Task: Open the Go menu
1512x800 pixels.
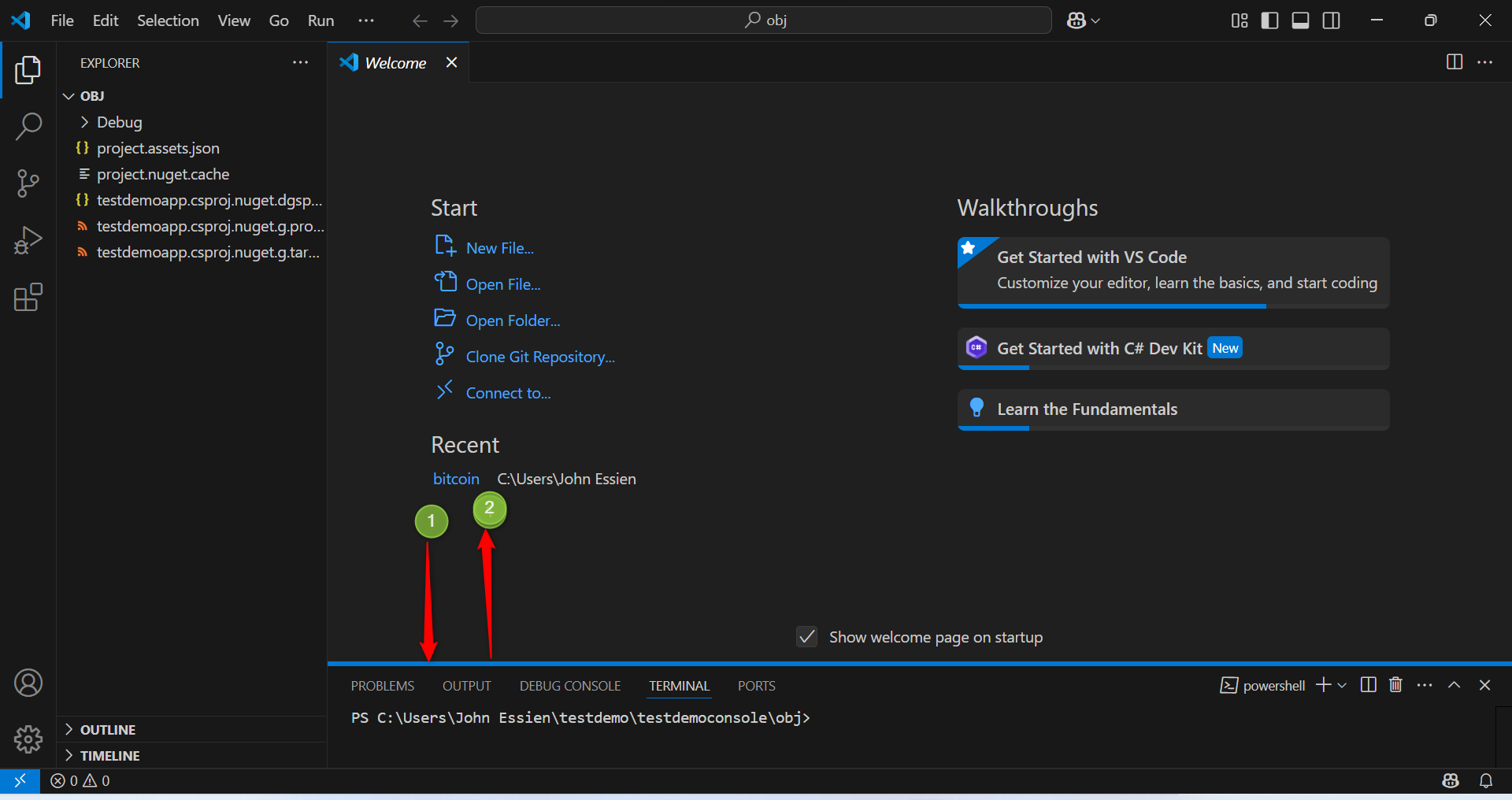Action: click(x=279, y=20)
